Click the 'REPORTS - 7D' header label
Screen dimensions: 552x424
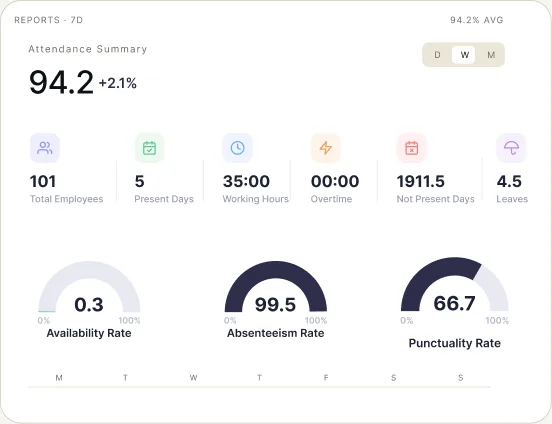[49, 20]
